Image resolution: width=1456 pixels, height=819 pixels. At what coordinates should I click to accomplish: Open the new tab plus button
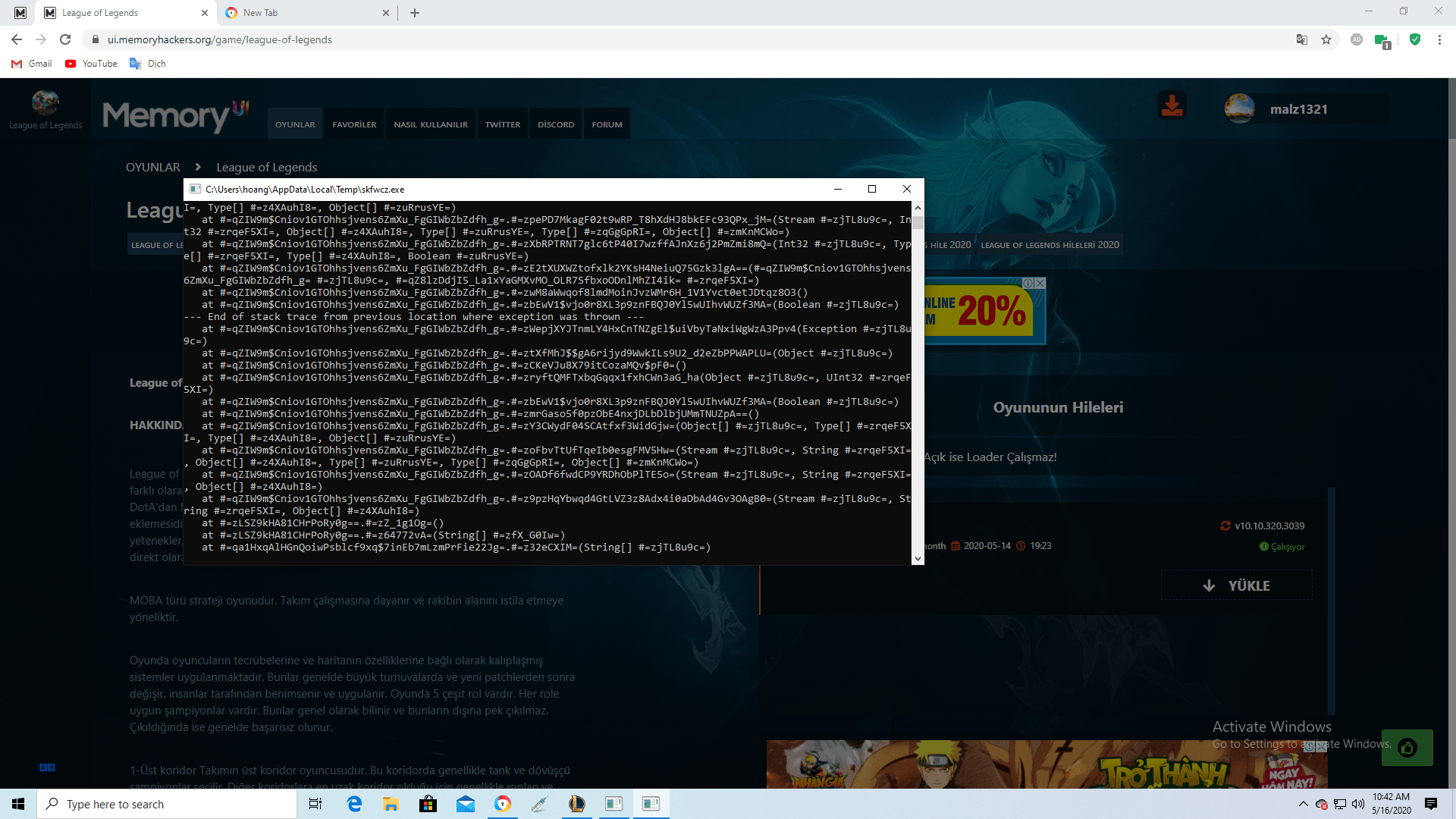tap(415, 13)
